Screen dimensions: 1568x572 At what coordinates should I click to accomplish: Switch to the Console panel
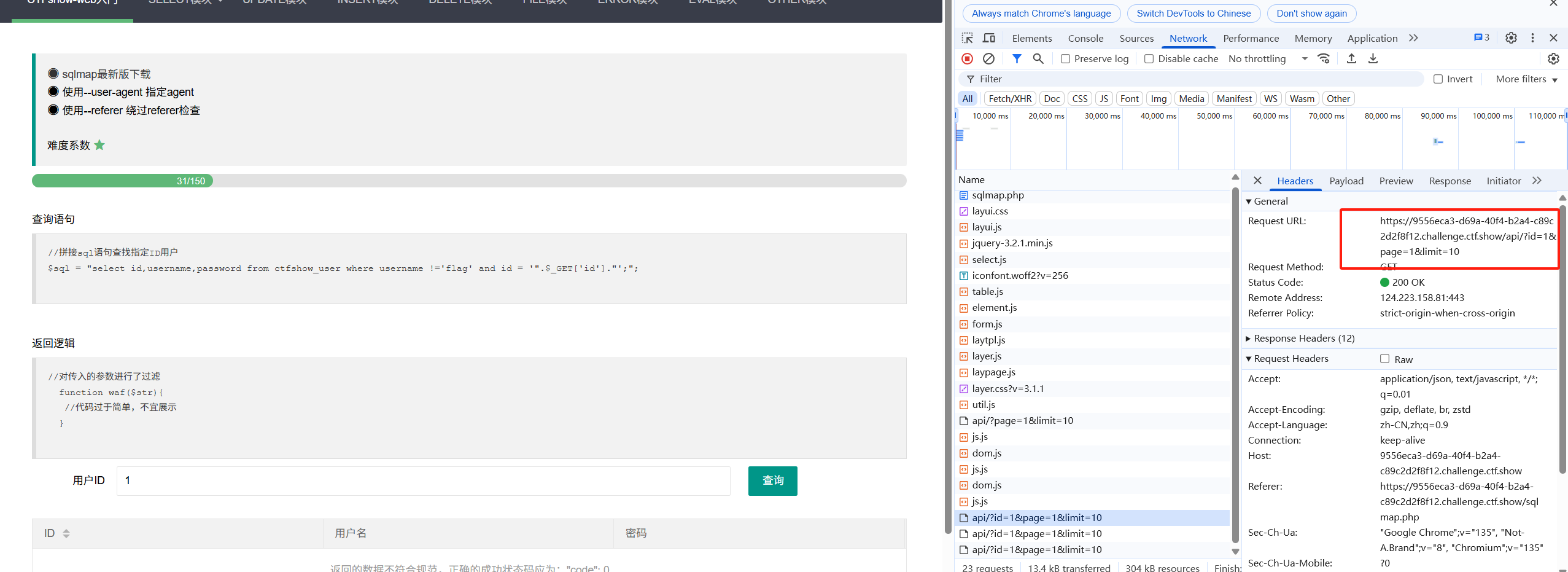point(1085,38)
